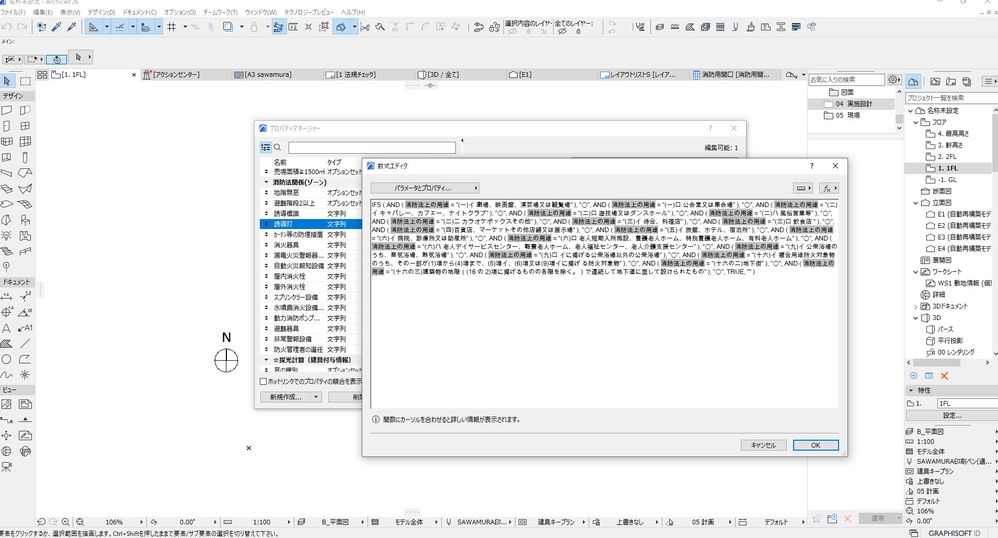Open the arrow dropdown beside 新規作成
998x538 pixels.
tap(316, 397)
